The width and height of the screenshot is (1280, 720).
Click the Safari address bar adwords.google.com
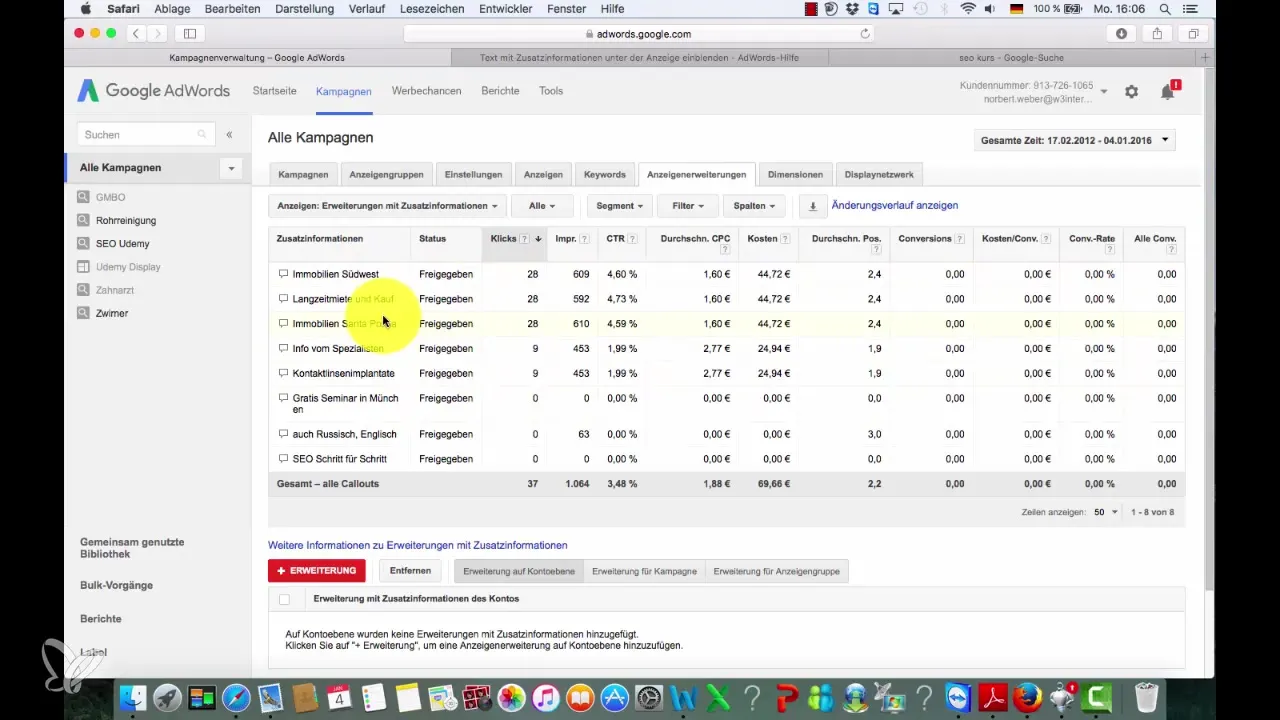[640, 33]
